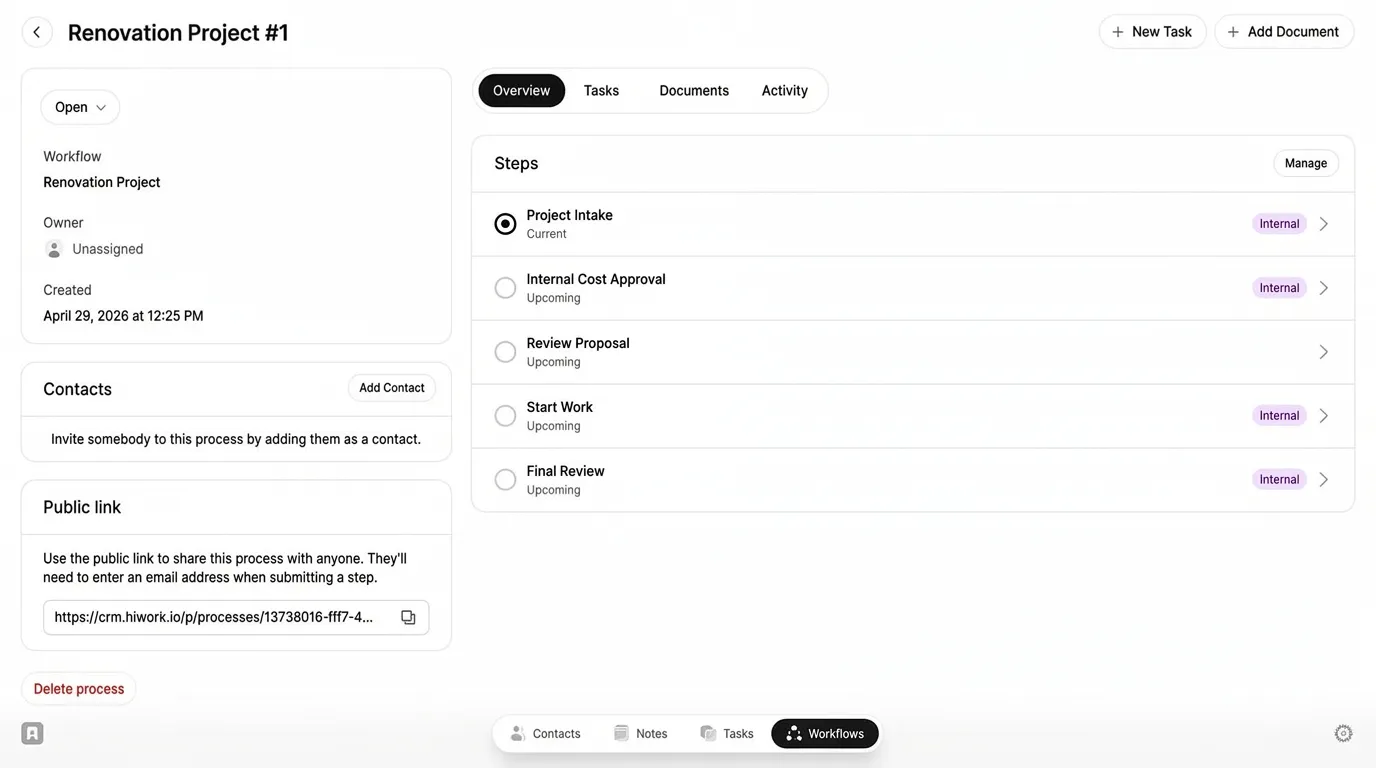Open the Open status dropdown
The height and width of the screenshot is (768, 1376).
[x=80, y=107]
